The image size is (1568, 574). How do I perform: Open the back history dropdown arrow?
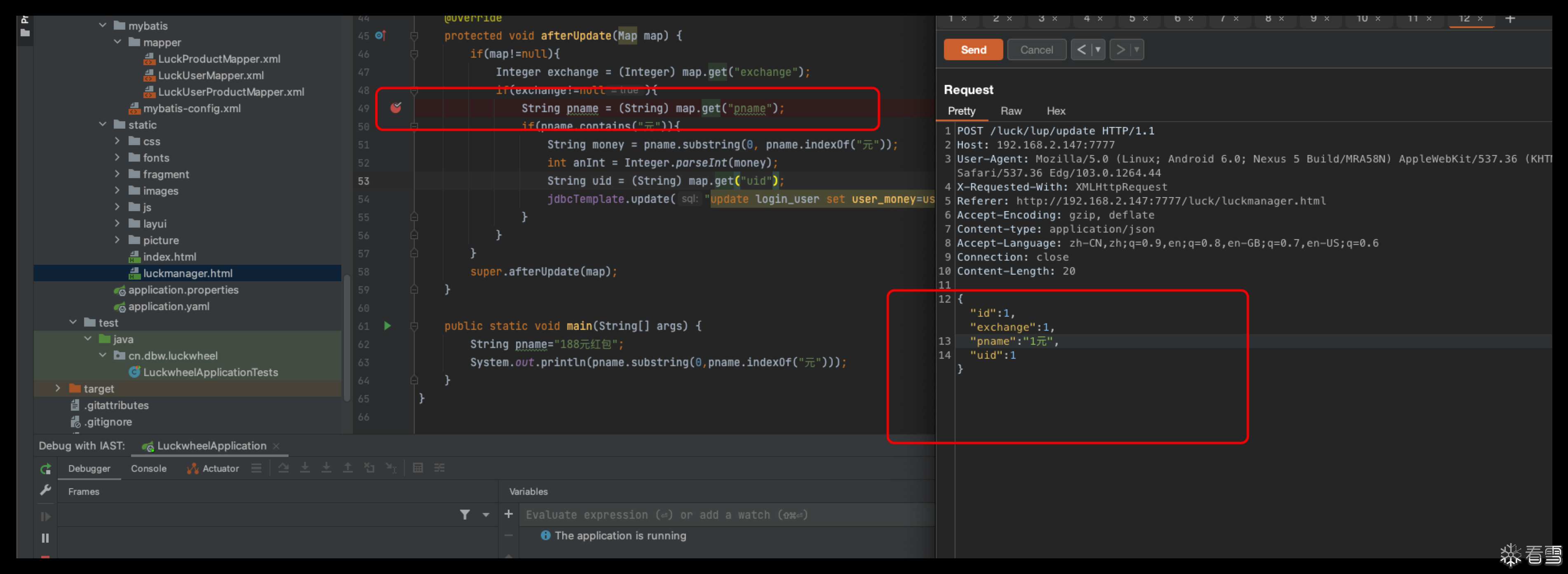1098,50
